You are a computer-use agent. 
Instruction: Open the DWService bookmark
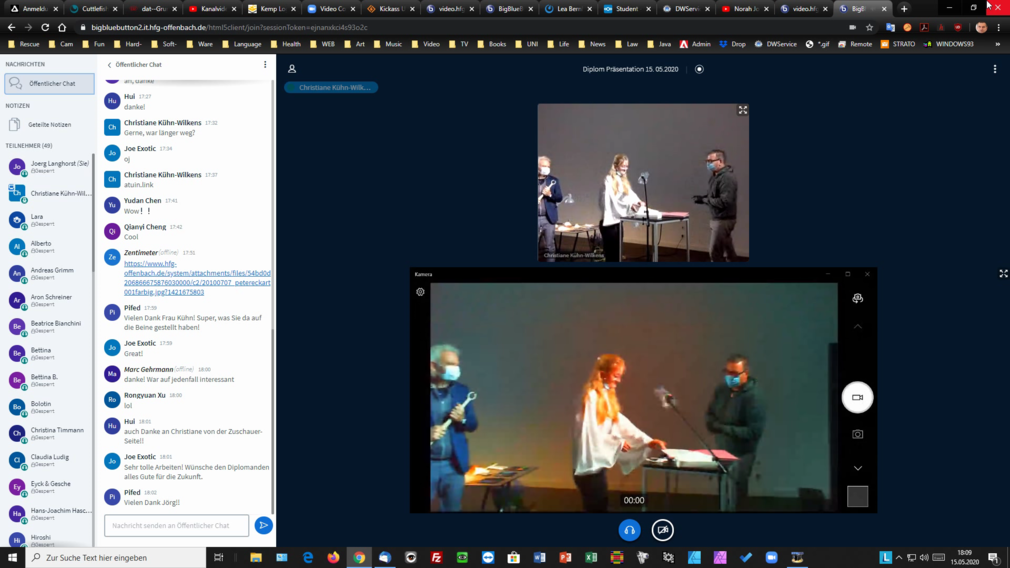[x=776, y=44]
